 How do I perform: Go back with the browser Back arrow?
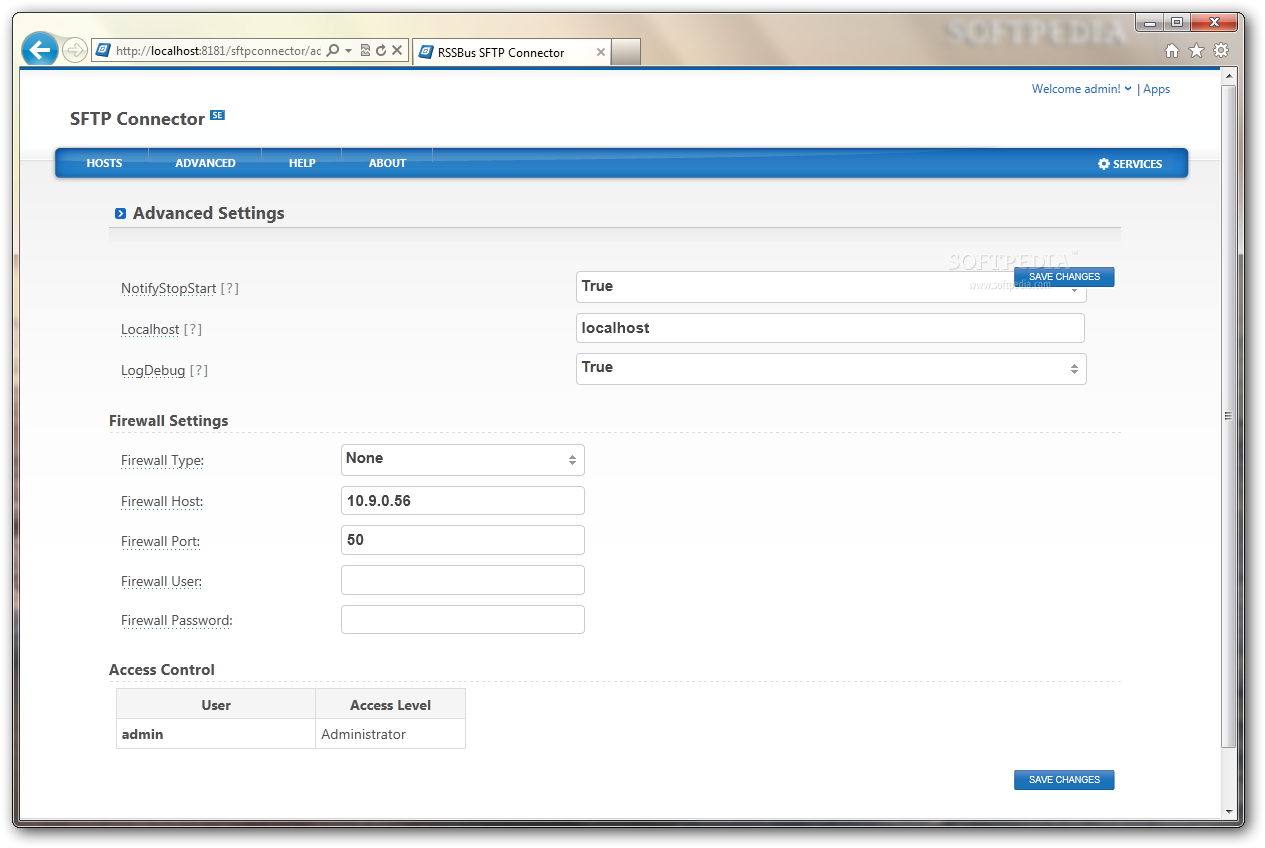[40, 50]
